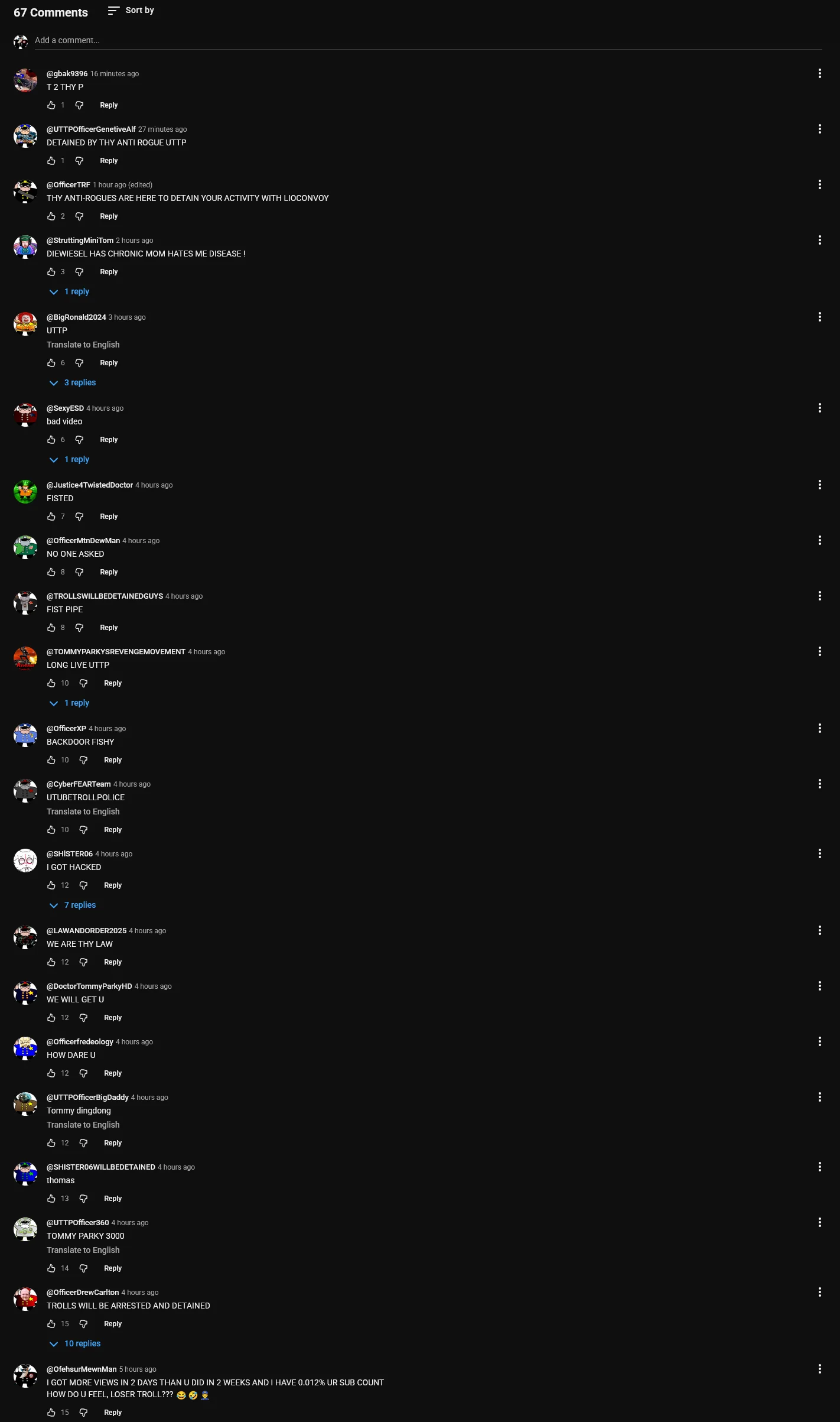
Task: Dislike the 'HOW DARE U' comment
Action: (x=83, y=1073)
